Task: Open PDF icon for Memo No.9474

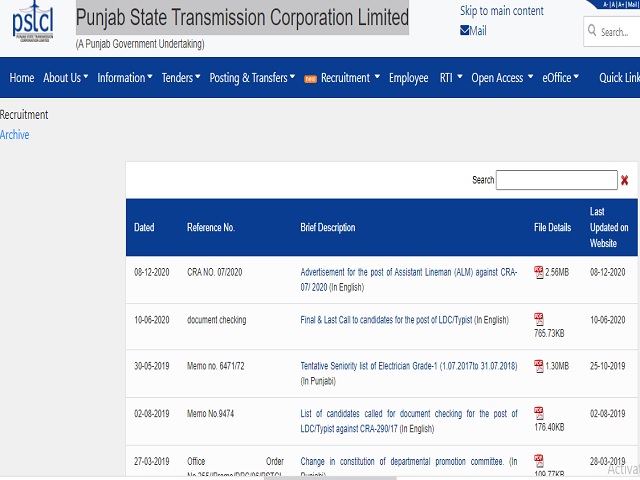Action: 538,413
